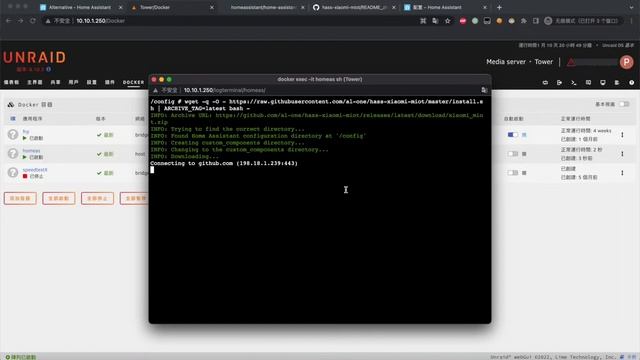The width and height of the screenshot is (640, 360).
Task: Click the leftmost Unraid toolbar icon beside log out
Action: click(x=545, y=82)
